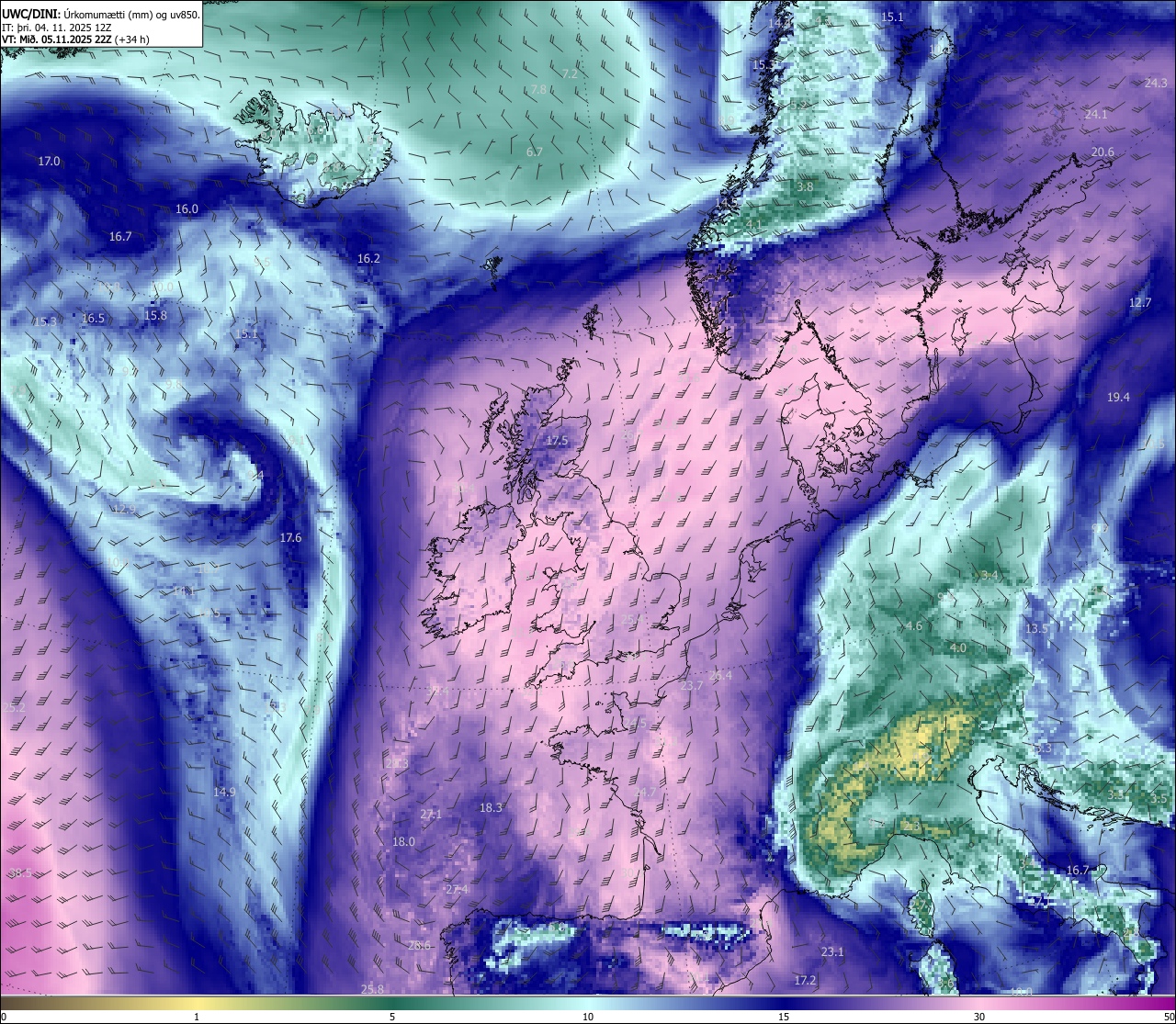Screen dimensions: 1176x1024
Task: Click the valid time line 'VT: Mið. 05.11.2025 22Z (+34 h)'
Action: point(75,39)
